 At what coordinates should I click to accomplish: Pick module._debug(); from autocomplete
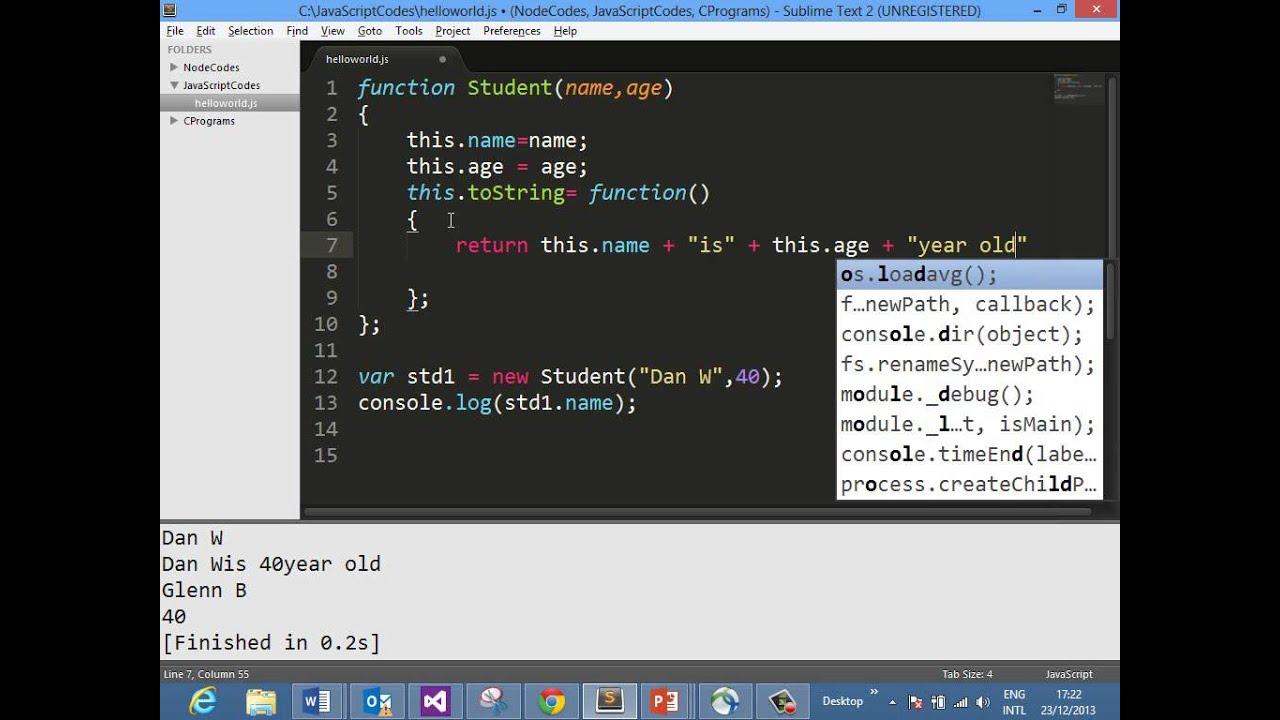(970, 394)
